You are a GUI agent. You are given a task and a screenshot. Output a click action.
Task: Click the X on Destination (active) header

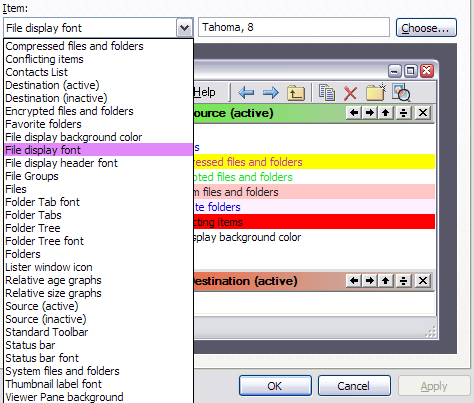point(423,281)
